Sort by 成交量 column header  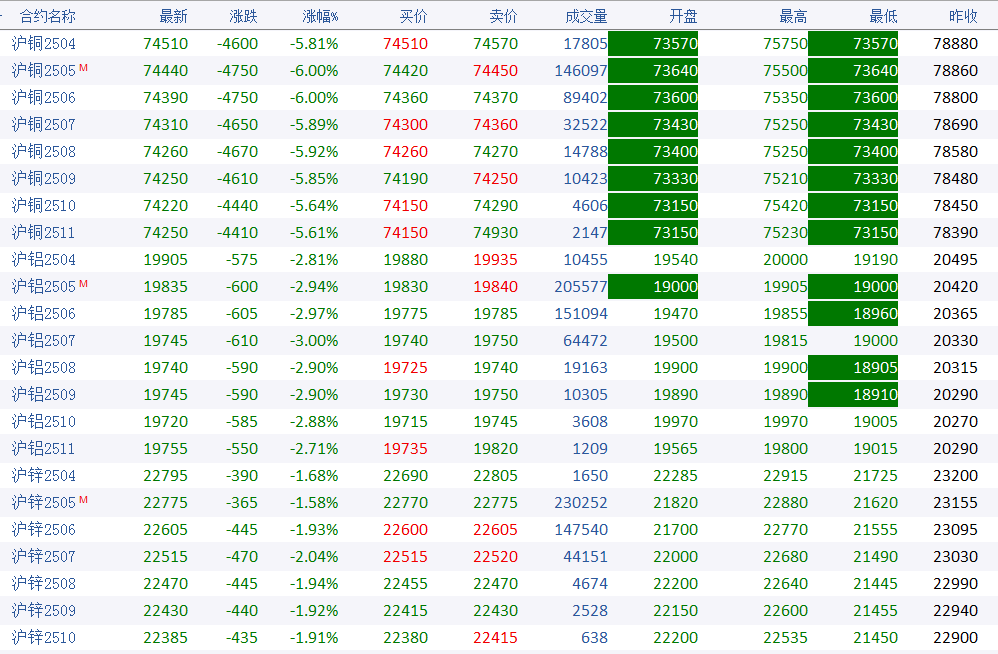pyautogui.click(x=586, y=16)
